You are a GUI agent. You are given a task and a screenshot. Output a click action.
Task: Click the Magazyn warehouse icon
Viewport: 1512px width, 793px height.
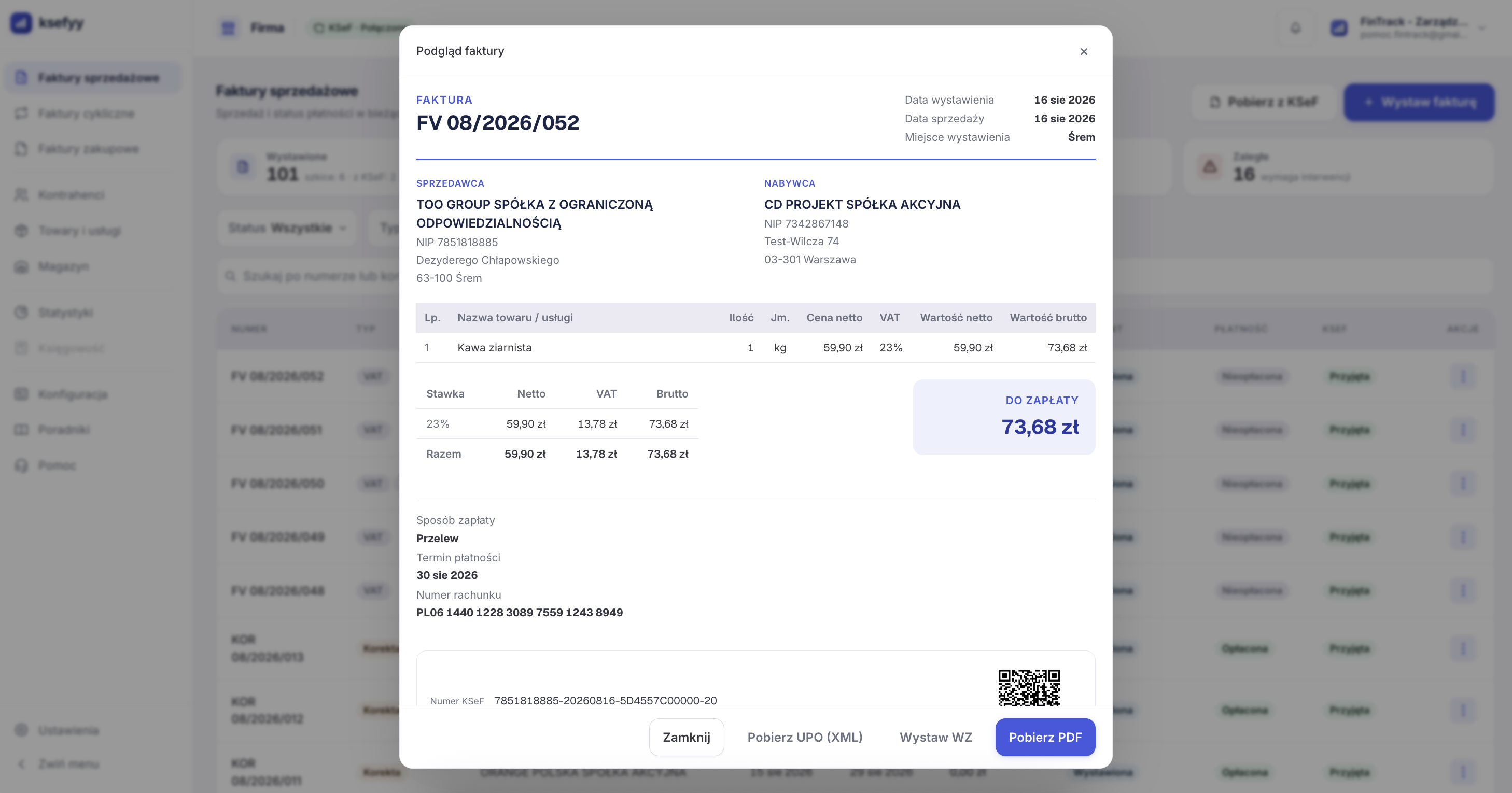pos(21,266)
